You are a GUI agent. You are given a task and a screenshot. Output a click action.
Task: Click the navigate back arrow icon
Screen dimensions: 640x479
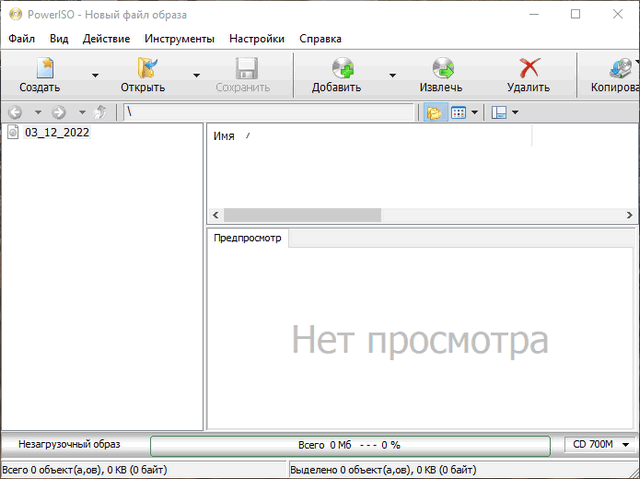[x=15, y=112]
